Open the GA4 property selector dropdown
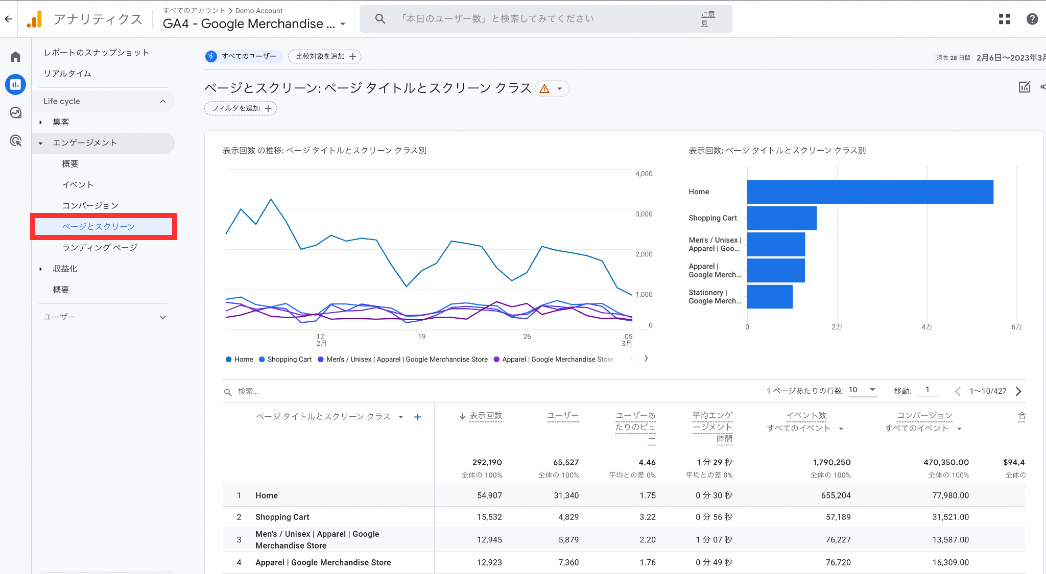Screen dimensions: 1046x574 [254, 23]
